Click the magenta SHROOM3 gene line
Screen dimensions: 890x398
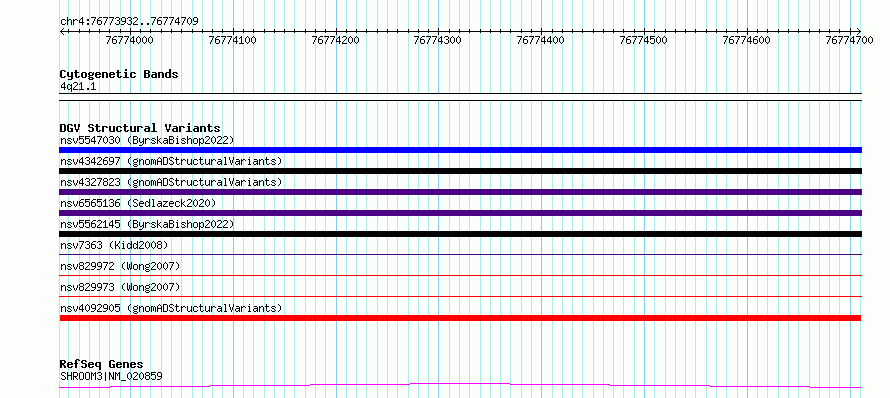[460, 386]
